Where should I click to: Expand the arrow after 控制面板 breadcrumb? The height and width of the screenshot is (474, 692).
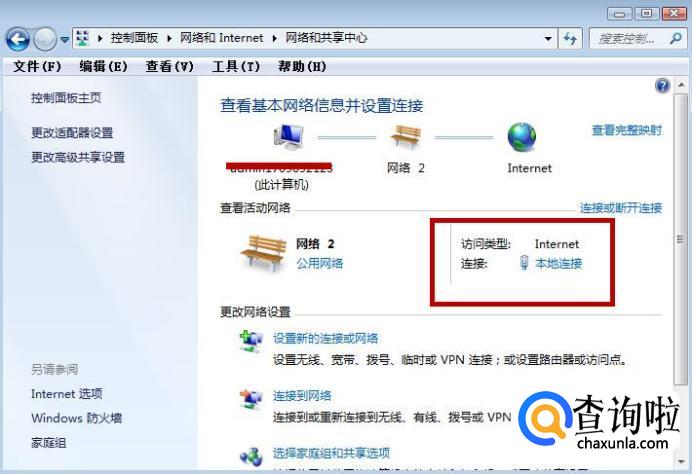[169, 38]
